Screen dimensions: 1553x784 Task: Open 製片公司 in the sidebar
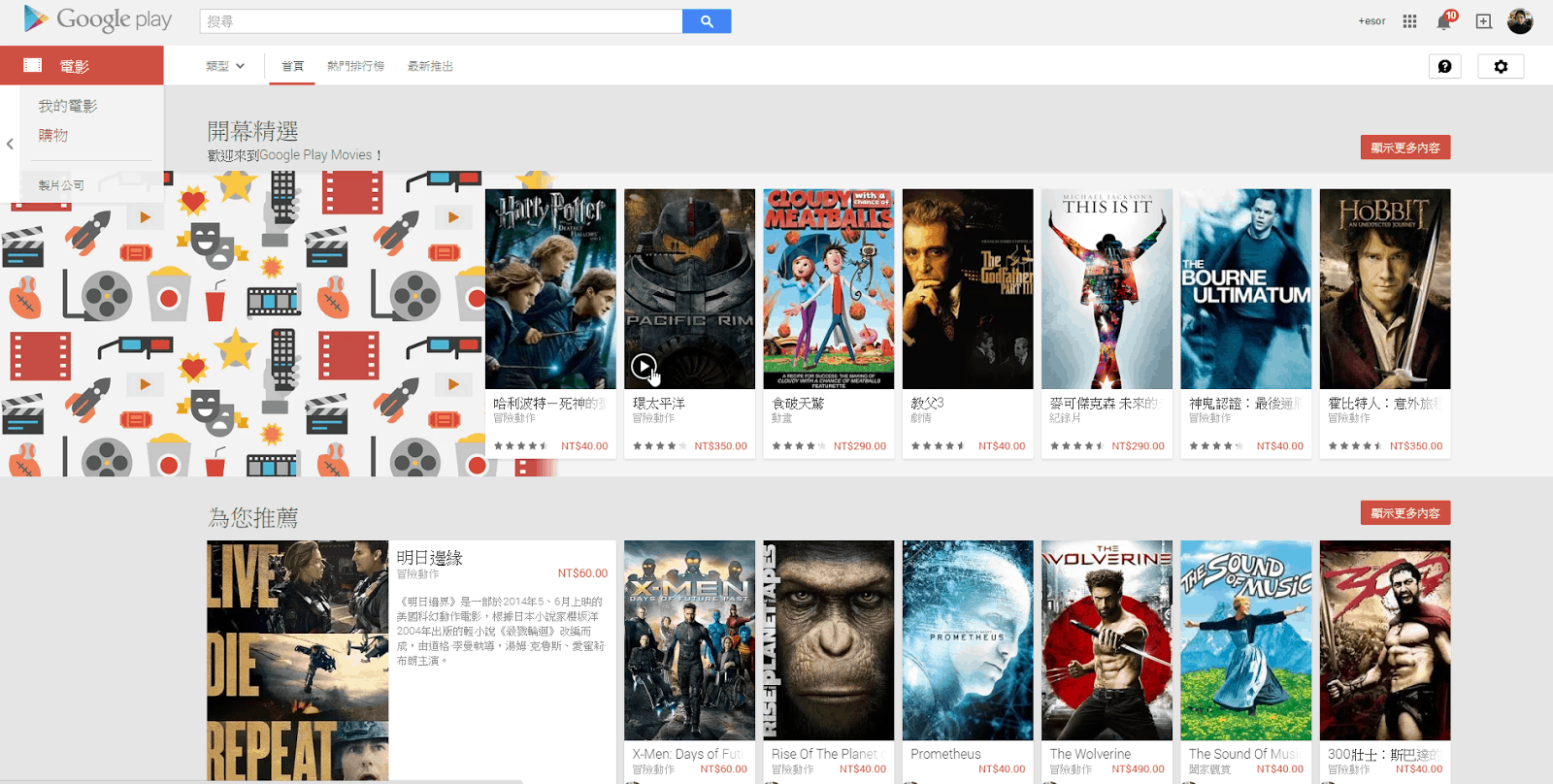(61, 184)
